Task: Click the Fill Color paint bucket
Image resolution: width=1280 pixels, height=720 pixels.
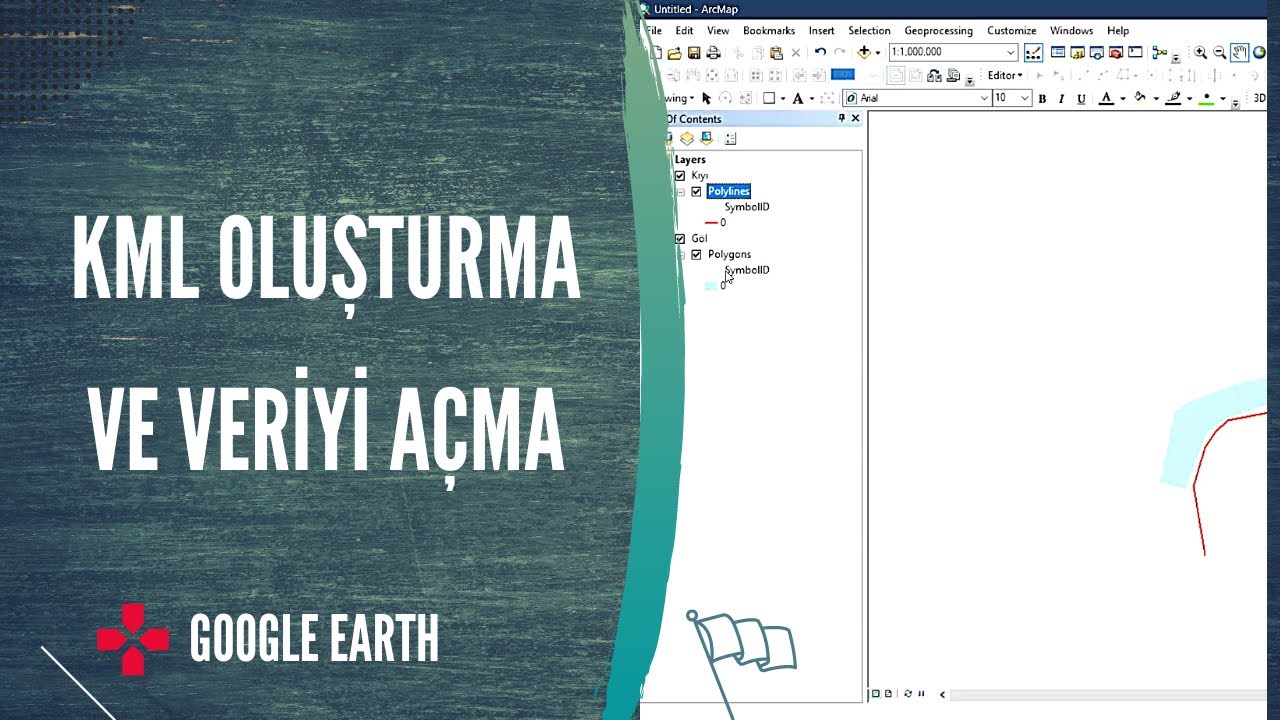Action: (1139, 98)
